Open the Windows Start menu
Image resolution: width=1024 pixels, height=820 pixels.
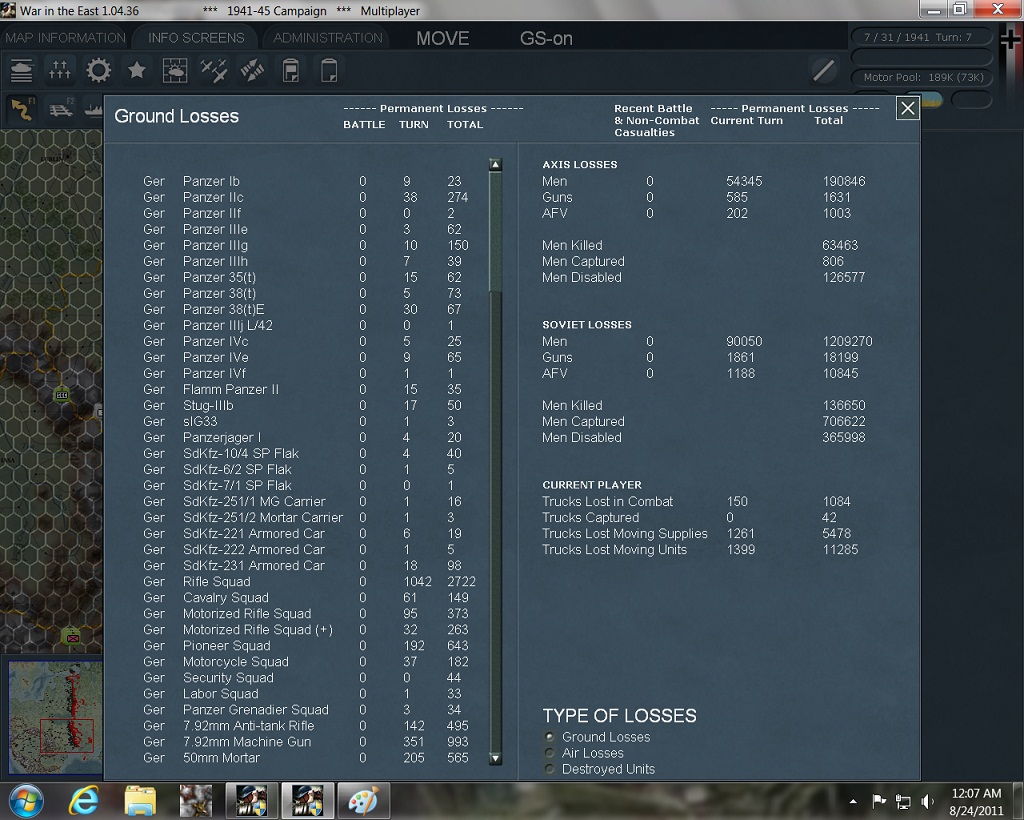pos(26,800)
